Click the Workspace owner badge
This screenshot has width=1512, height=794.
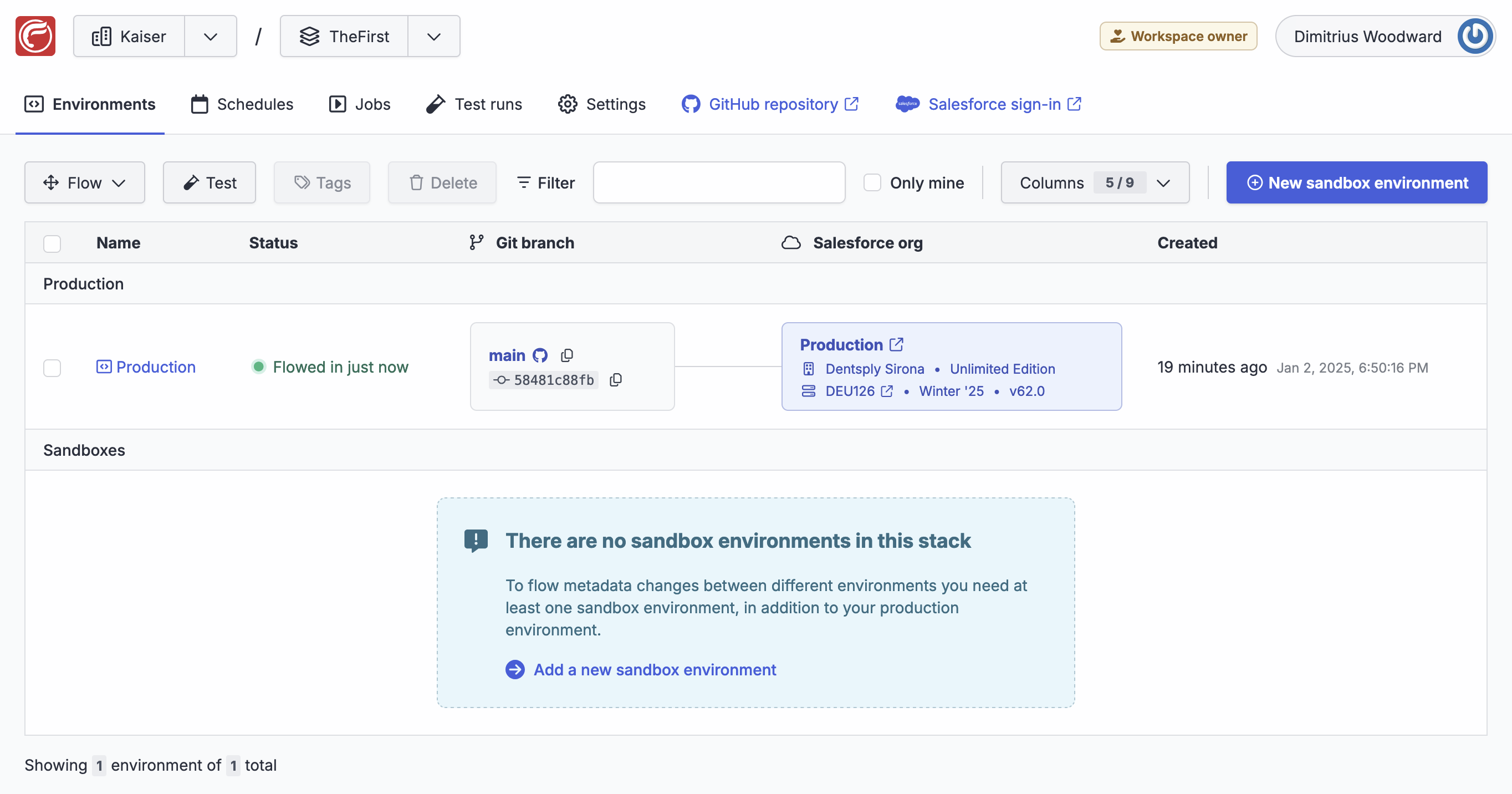coord(1178,36)
